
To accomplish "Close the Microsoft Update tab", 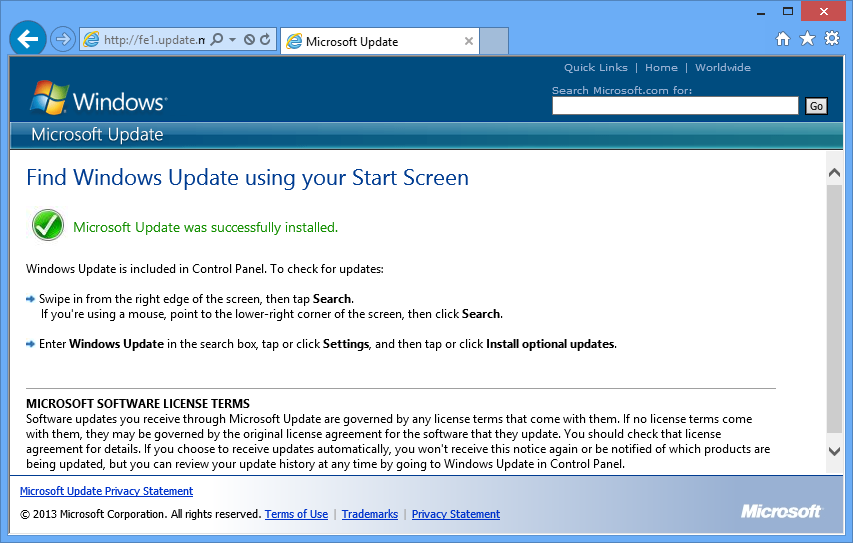I will (x=468, y=41).
